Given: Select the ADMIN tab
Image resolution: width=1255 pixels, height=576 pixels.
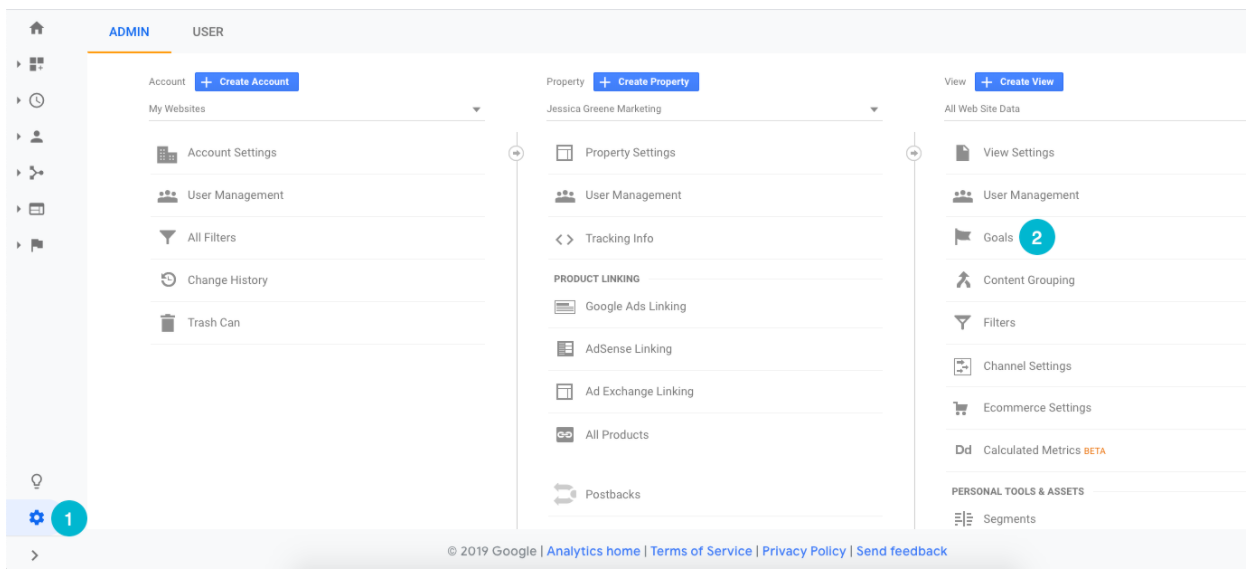Looking at the screenshot, I should pos(129,32).
